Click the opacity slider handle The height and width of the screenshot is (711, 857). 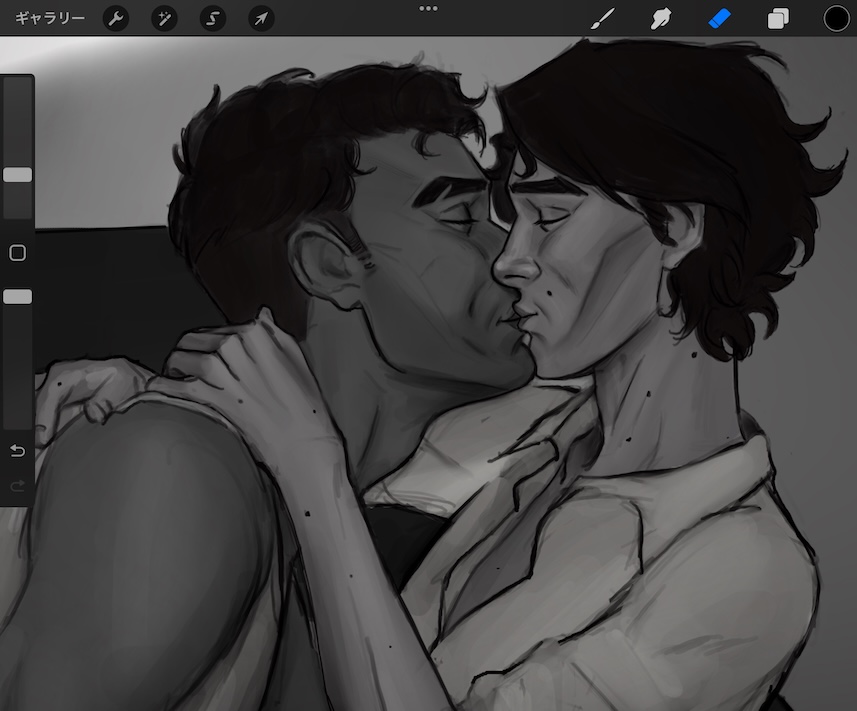pos(17,297)
